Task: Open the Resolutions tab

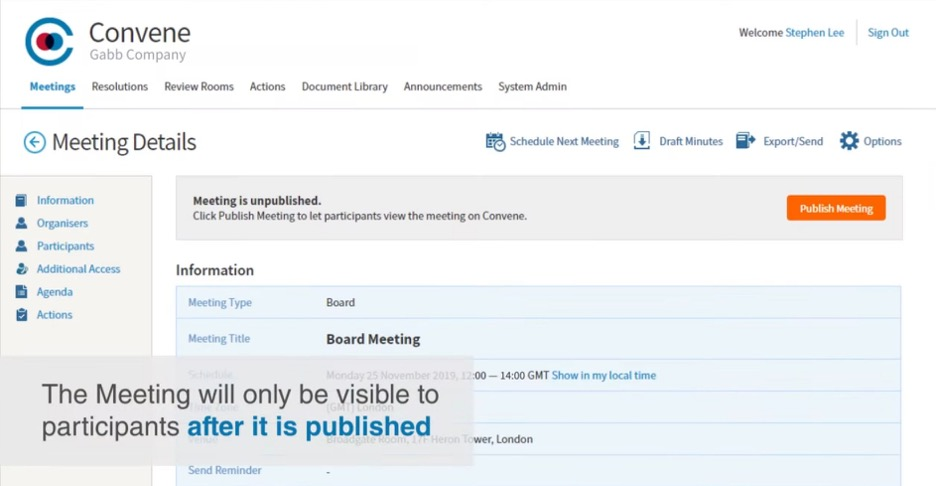Action: pyautogui.click(x=119, y=87)
